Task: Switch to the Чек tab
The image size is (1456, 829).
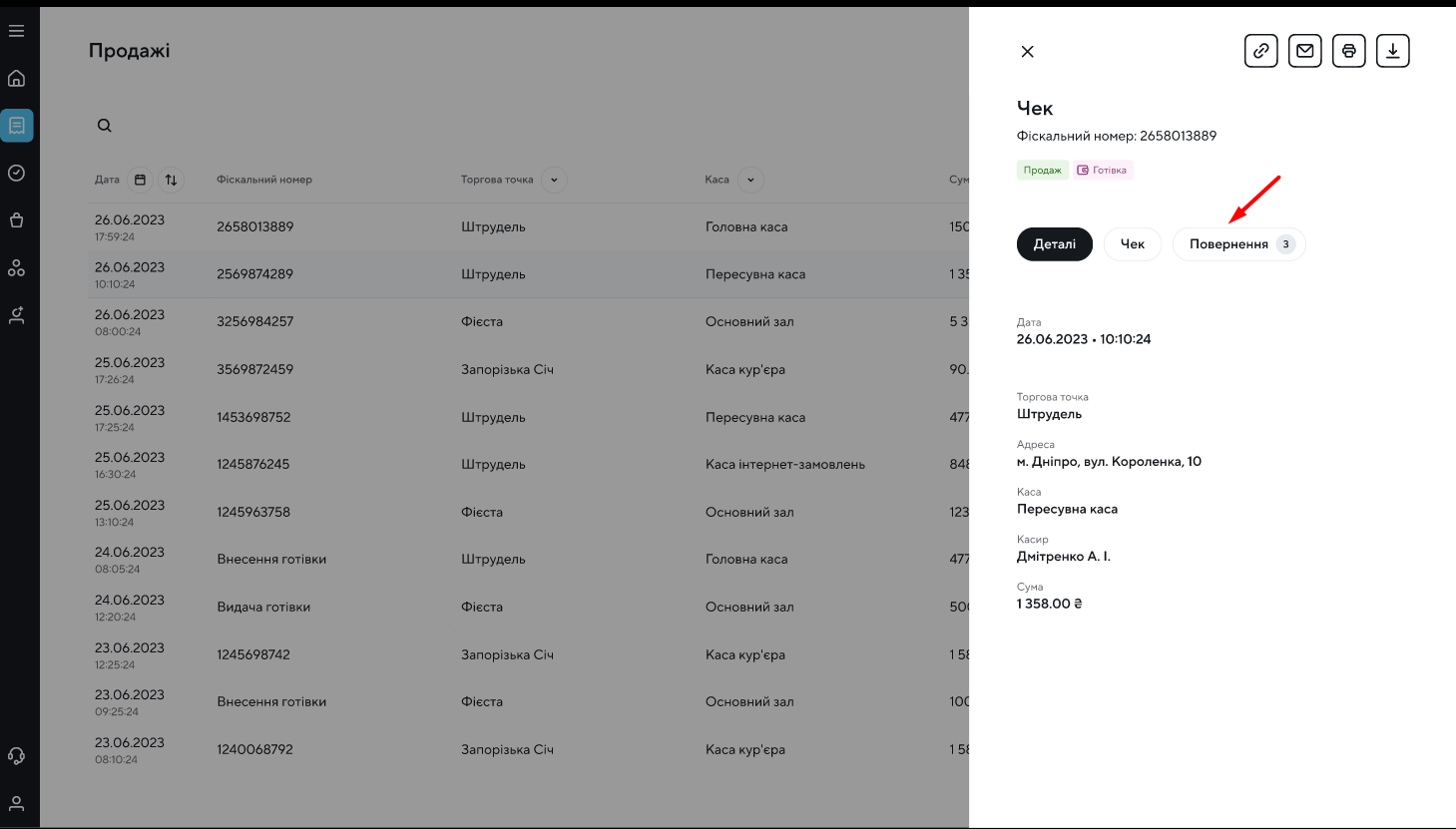Action: pyautogui.click(x=1132, y=244)
